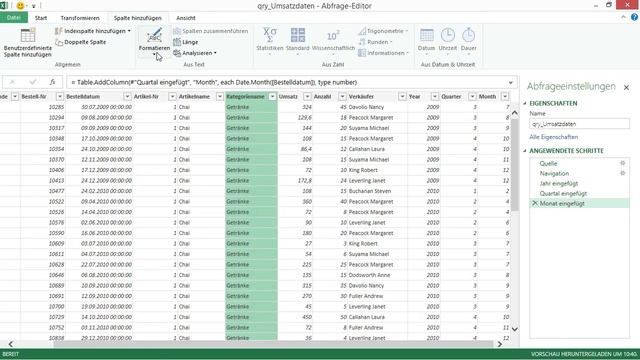Open the Datum functions
The image size is (640, 360).
coord(427,41)
